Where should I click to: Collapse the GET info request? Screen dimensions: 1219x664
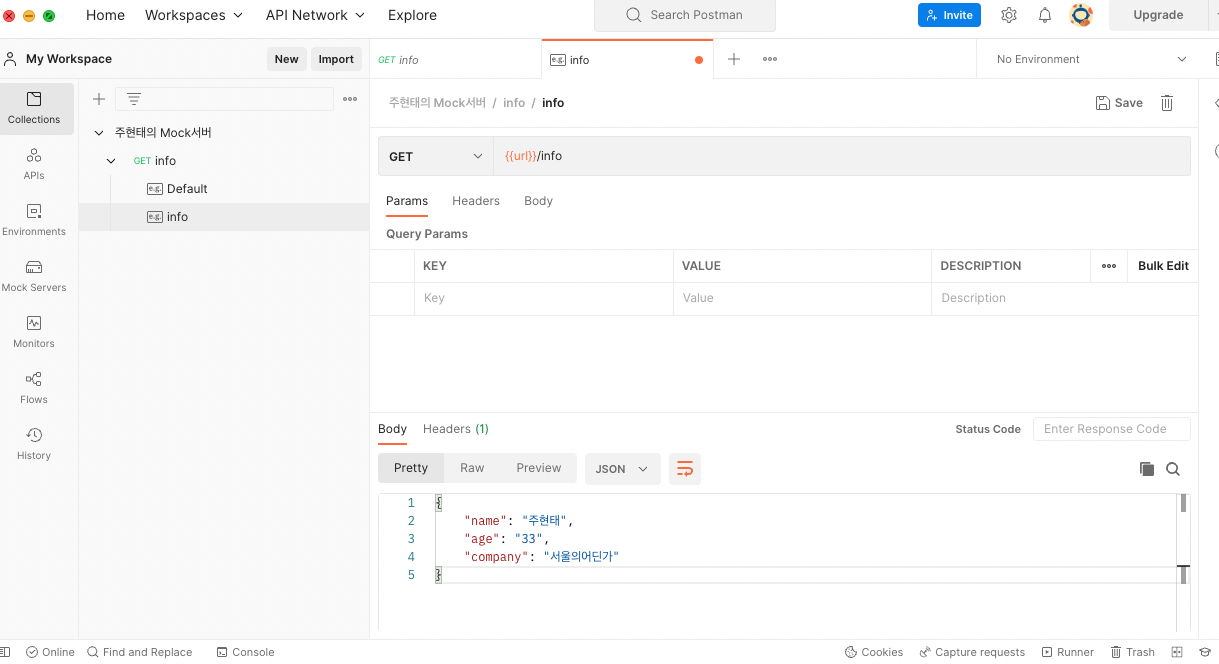point(111,161)
